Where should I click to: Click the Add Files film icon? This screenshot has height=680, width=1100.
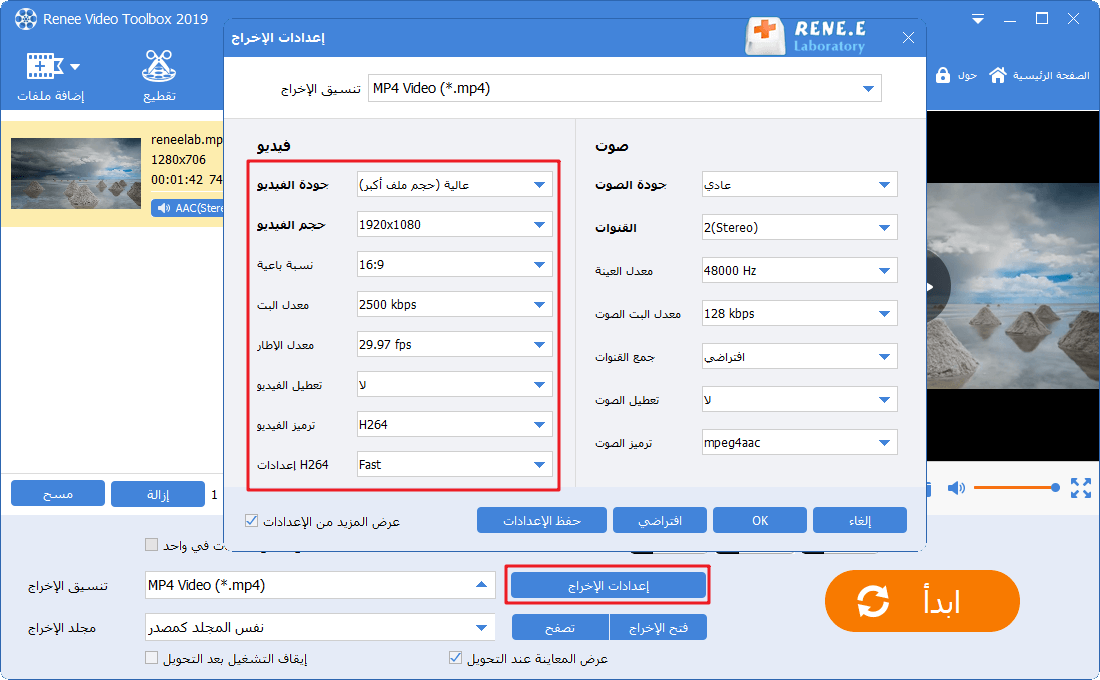pyautogui.click(x=44, y=66)
